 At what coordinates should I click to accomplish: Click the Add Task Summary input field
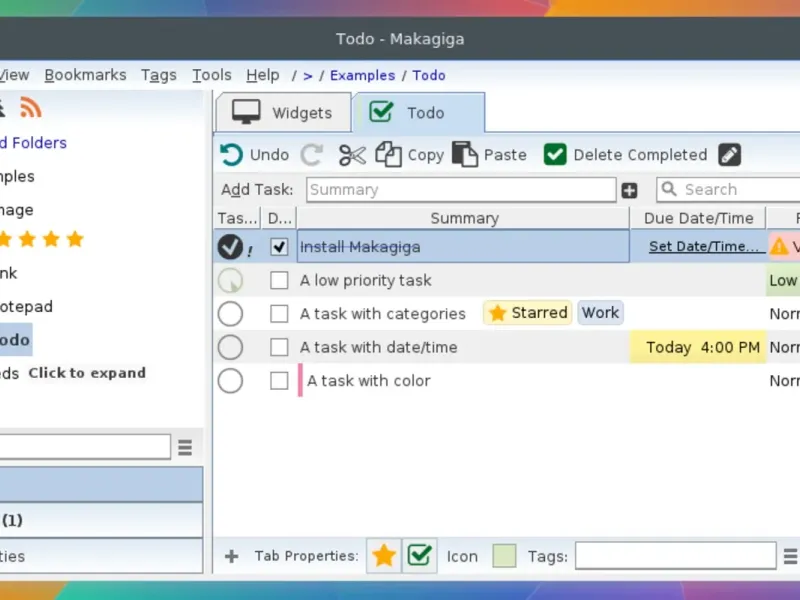461,190
